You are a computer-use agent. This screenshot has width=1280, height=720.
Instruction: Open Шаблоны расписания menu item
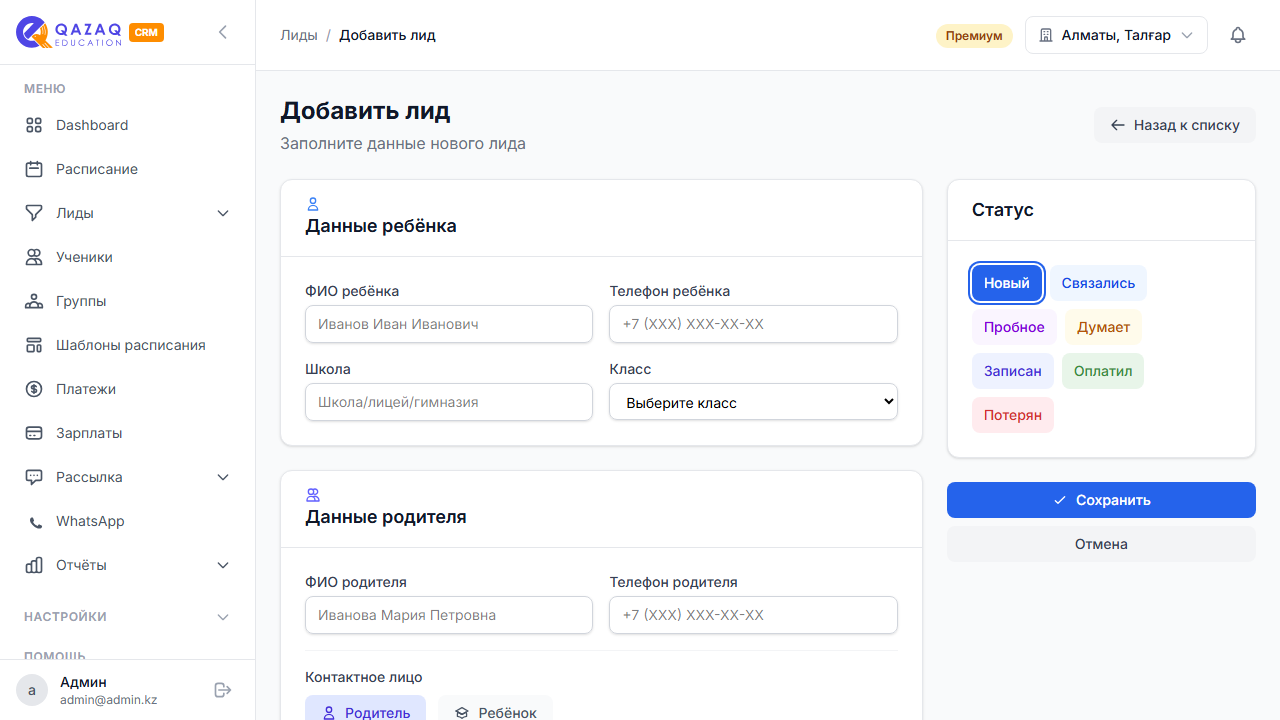[128, 345]
